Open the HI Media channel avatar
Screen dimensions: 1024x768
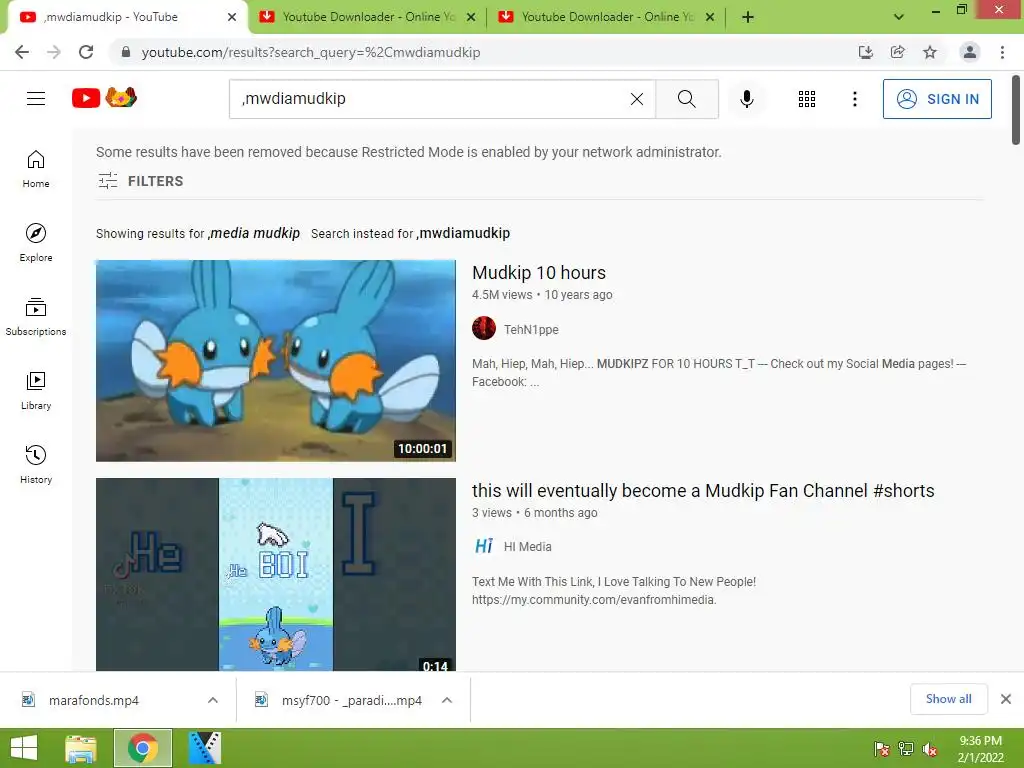(484, 546)
